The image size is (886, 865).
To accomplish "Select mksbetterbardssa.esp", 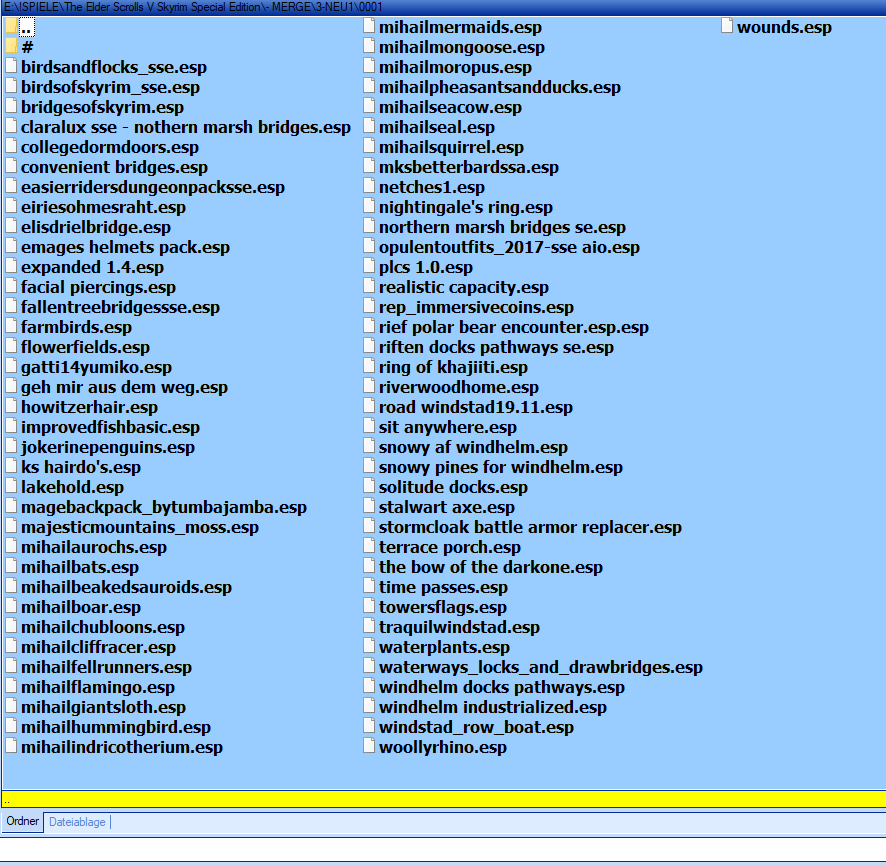I will (x=468, y=167).
